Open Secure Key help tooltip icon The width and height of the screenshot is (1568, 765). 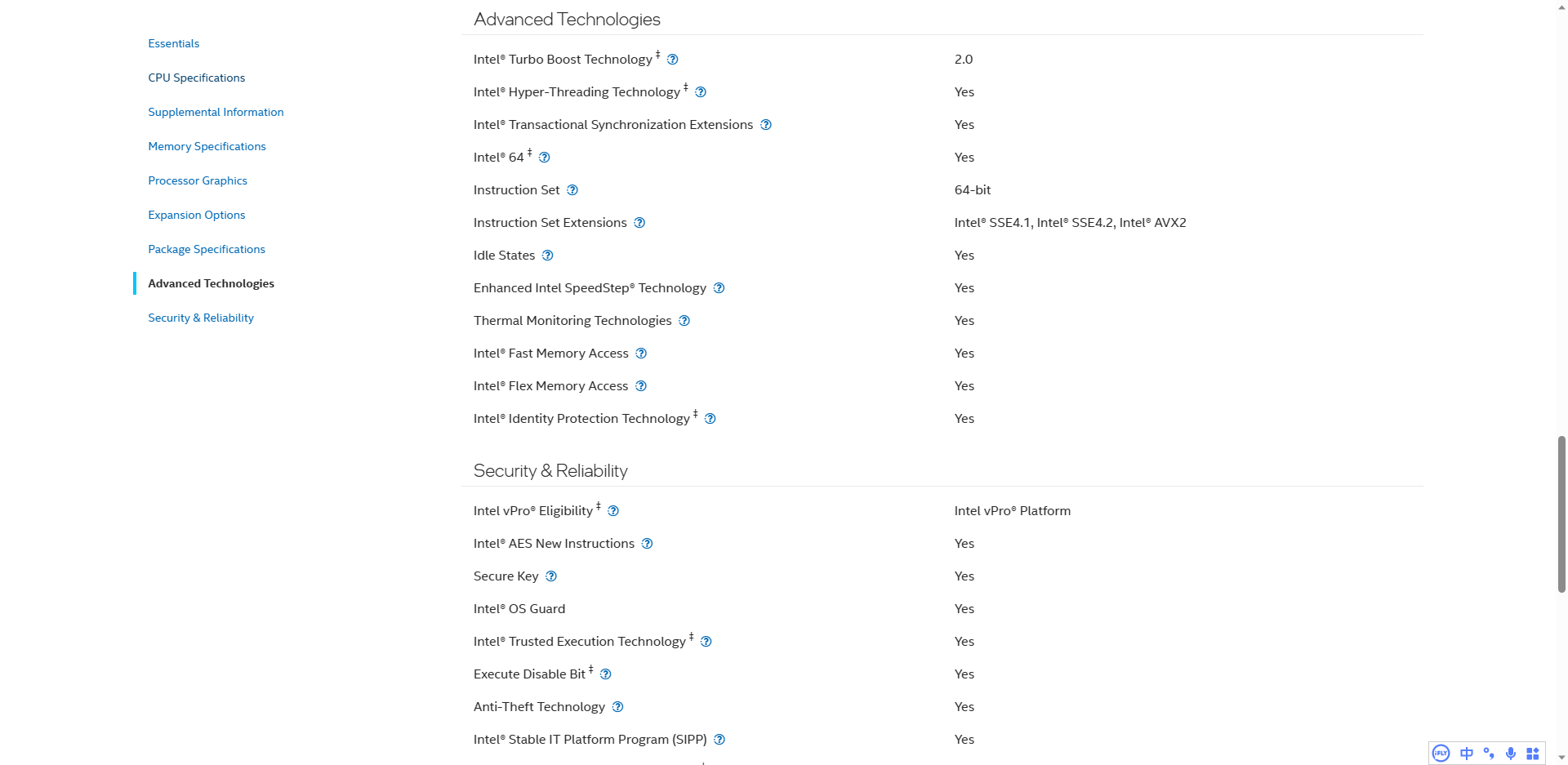(x=551, y=576)
